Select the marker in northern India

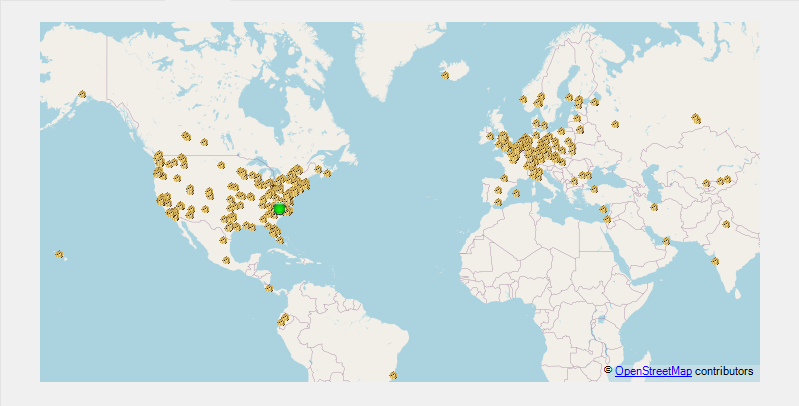[x=727, y=224]
